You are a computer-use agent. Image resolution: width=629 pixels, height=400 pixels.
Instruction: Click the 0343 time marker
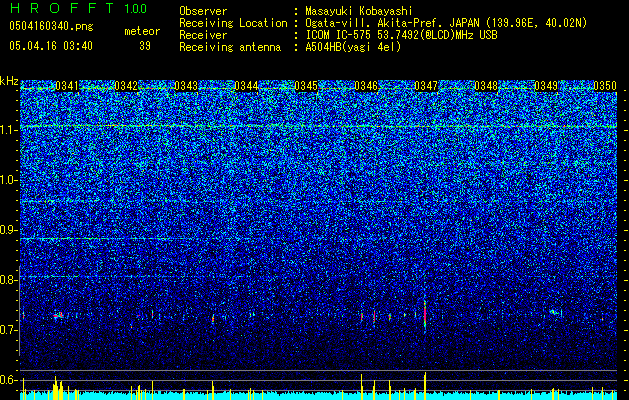coord(186,86)
